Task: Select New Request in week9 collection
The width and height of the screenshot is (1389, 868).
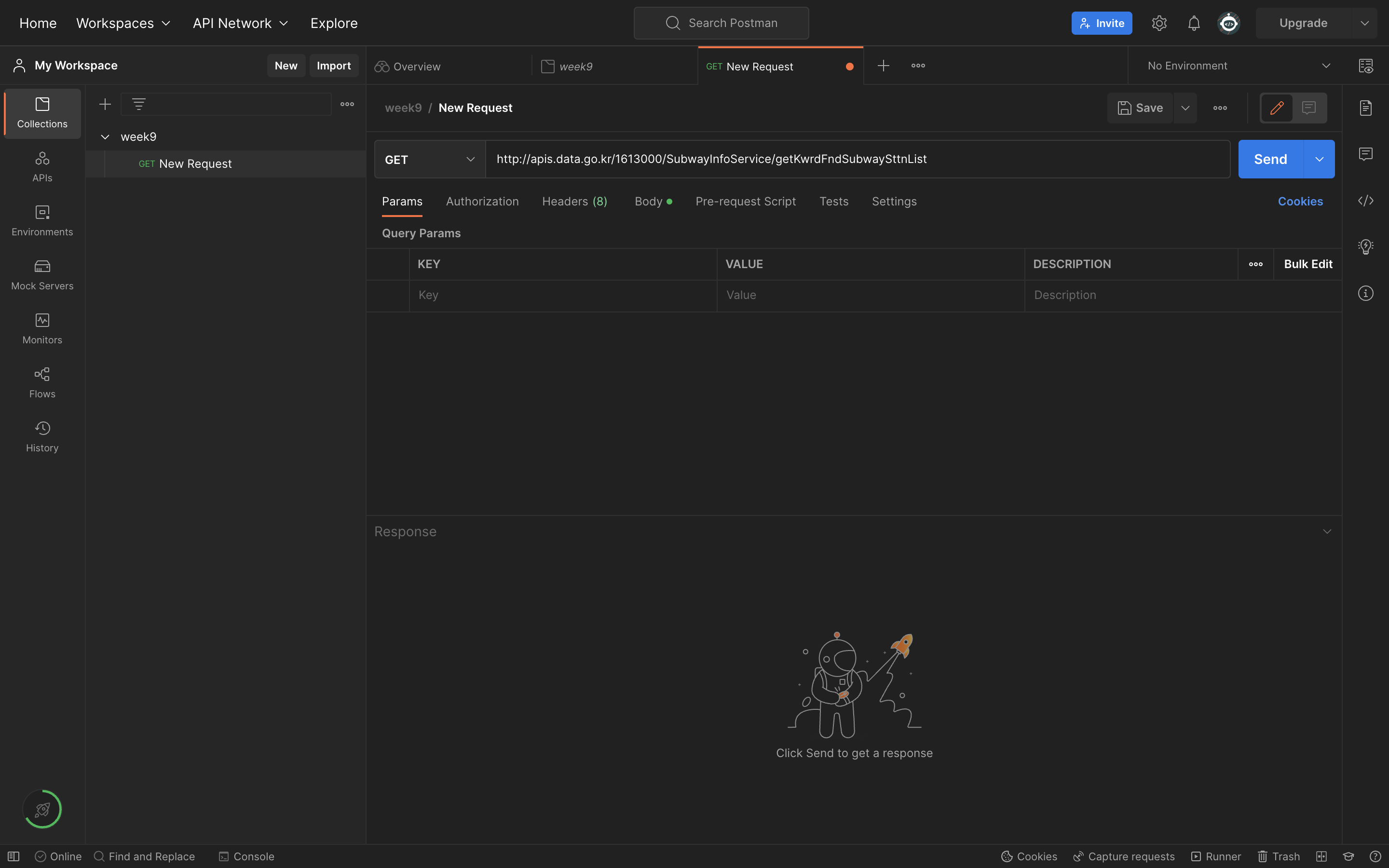Action: [226, 163]
